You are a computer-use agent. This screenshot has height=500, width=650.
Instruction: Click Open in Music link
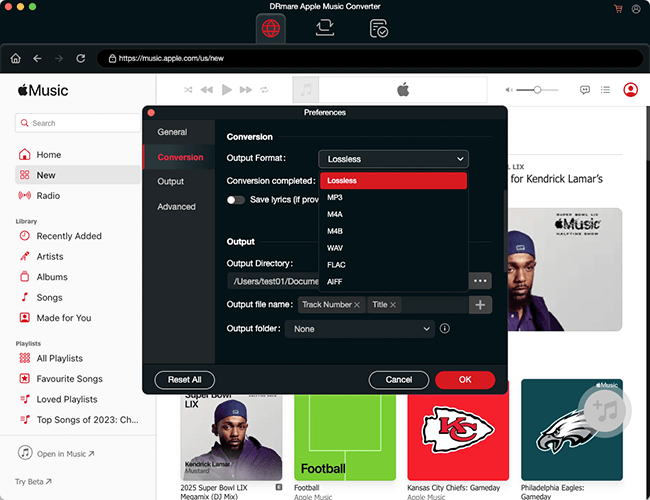pyautogui.click(x=56, y=454)
